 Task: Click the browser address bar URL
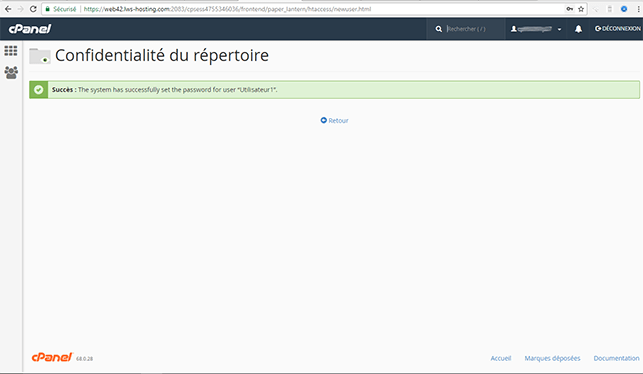(227, 9)
